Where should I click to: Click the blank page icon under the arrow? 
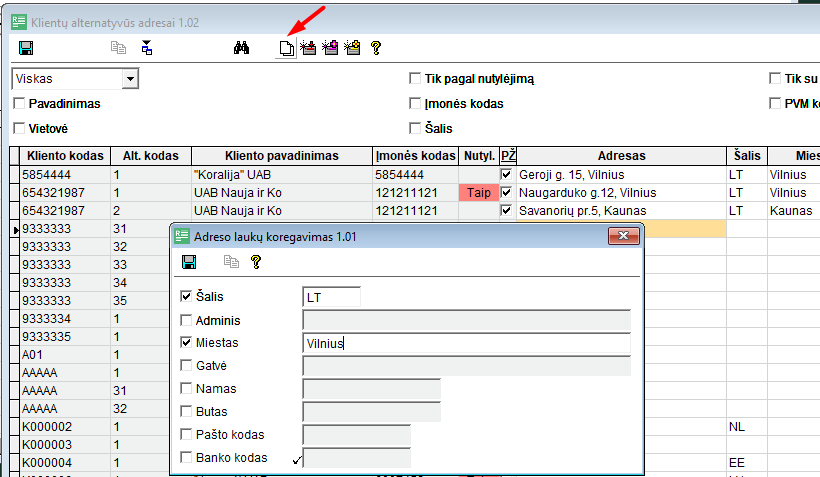click(286, 48)
